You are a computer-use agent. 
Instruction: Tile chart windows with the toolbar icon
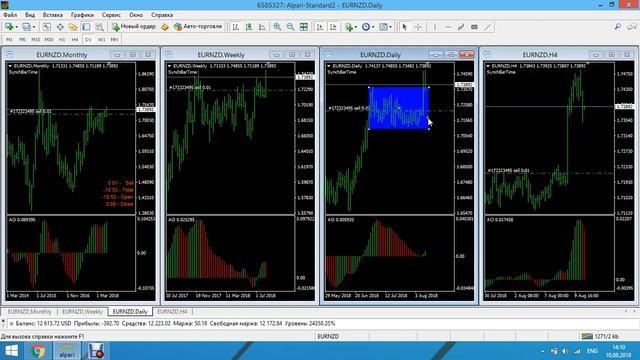[304, 27]
